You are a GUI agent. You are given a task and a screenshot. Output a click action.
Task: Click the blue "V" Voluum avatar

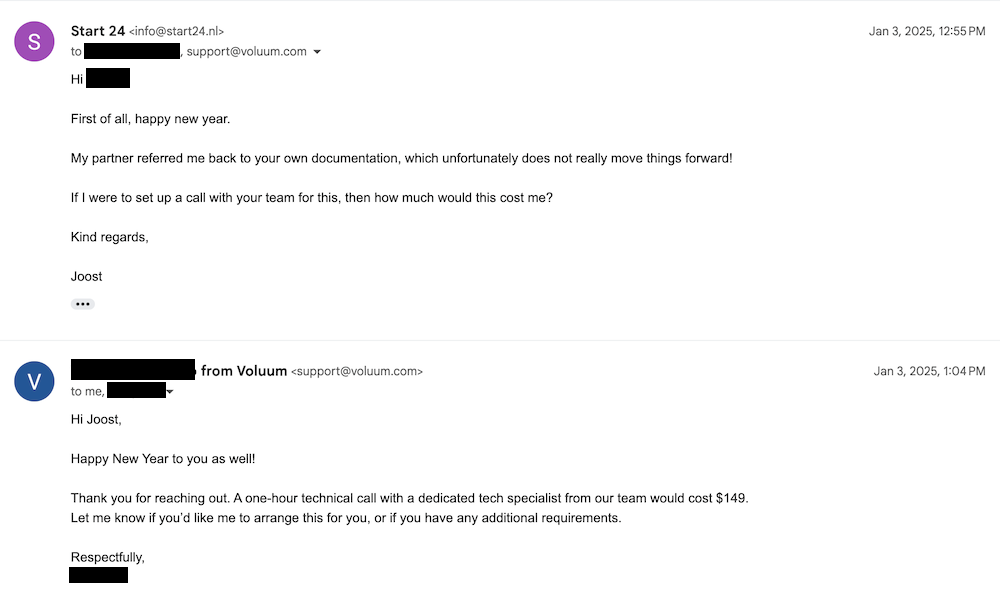coord(34,381)
